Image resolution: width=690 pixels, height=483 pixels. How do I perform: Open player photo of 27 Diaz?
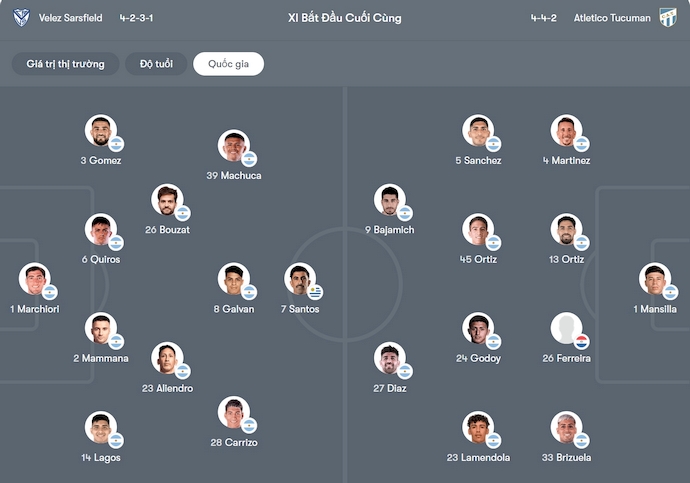(x=389, y=358)
